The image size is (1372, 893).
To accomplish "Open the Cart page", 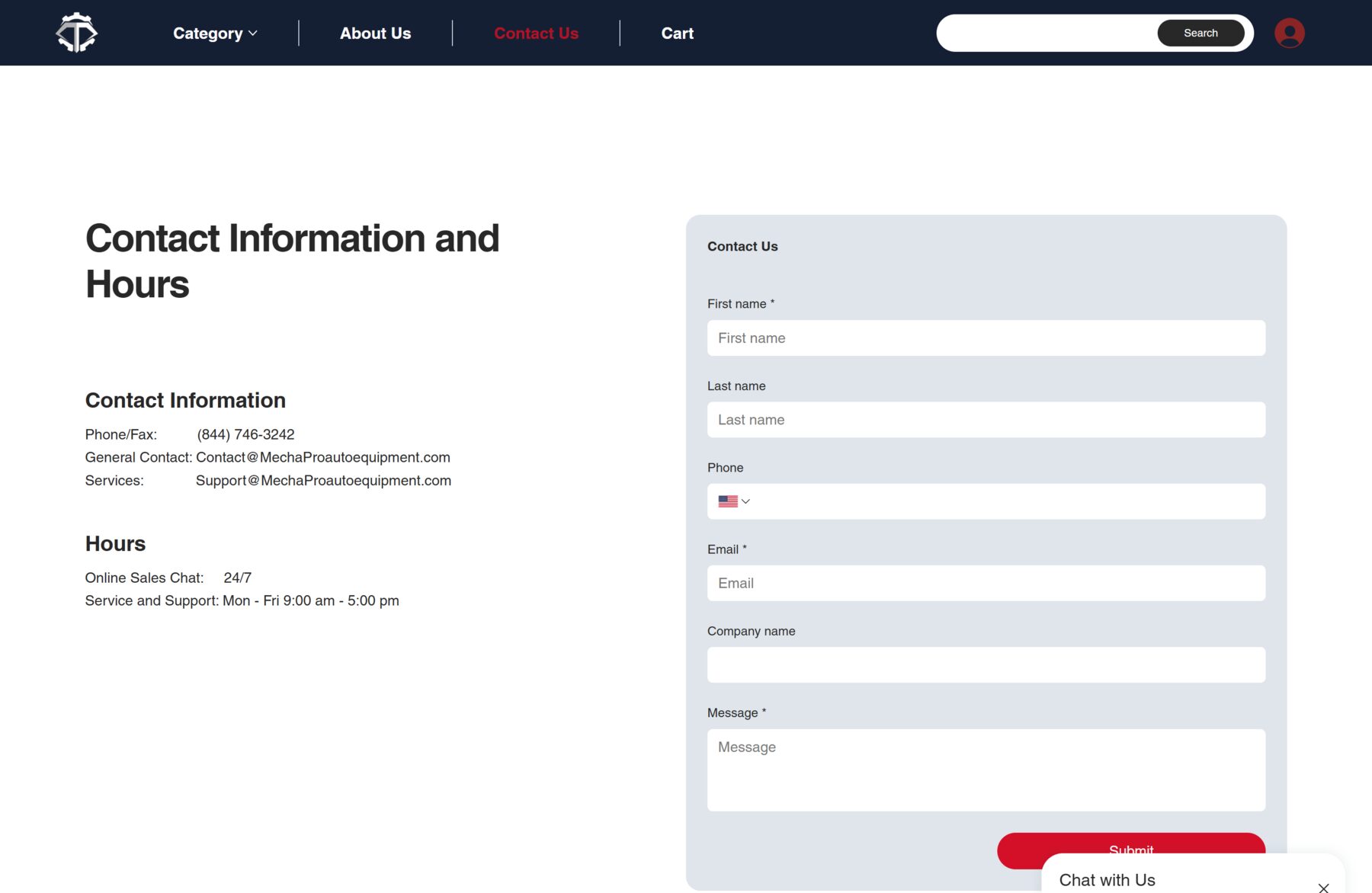I will pos(677,33).
